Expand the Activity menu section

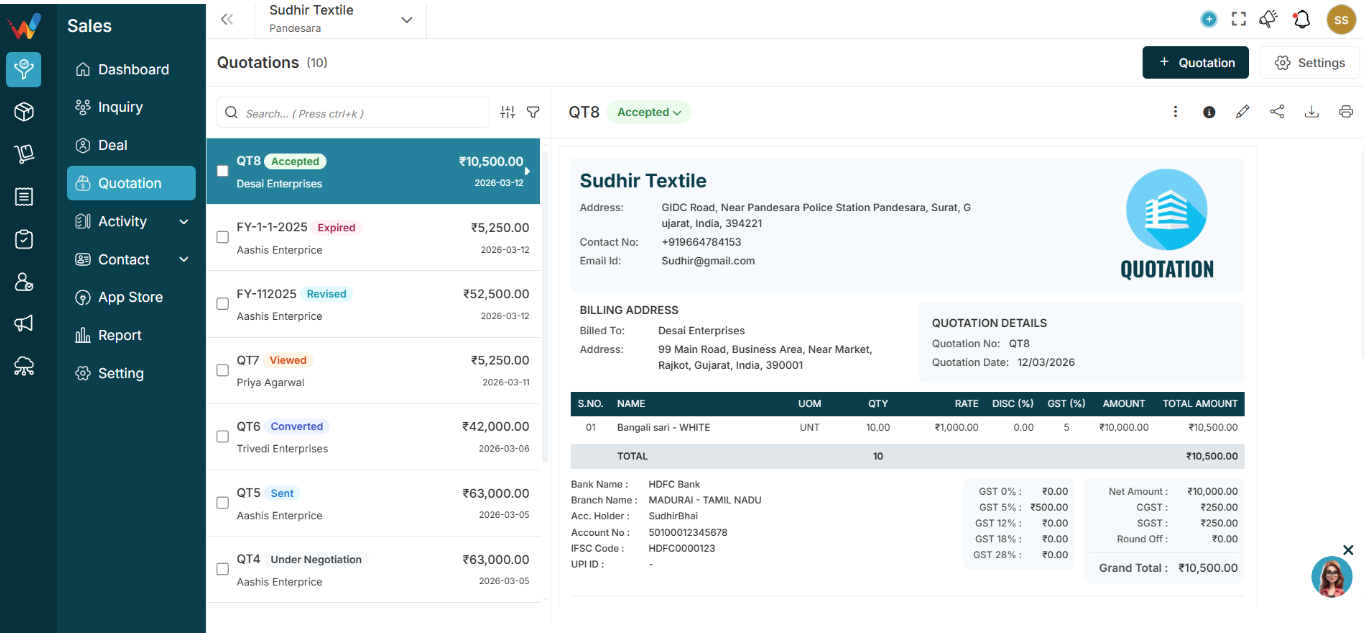pyautogui.click(x=131, y=221)
